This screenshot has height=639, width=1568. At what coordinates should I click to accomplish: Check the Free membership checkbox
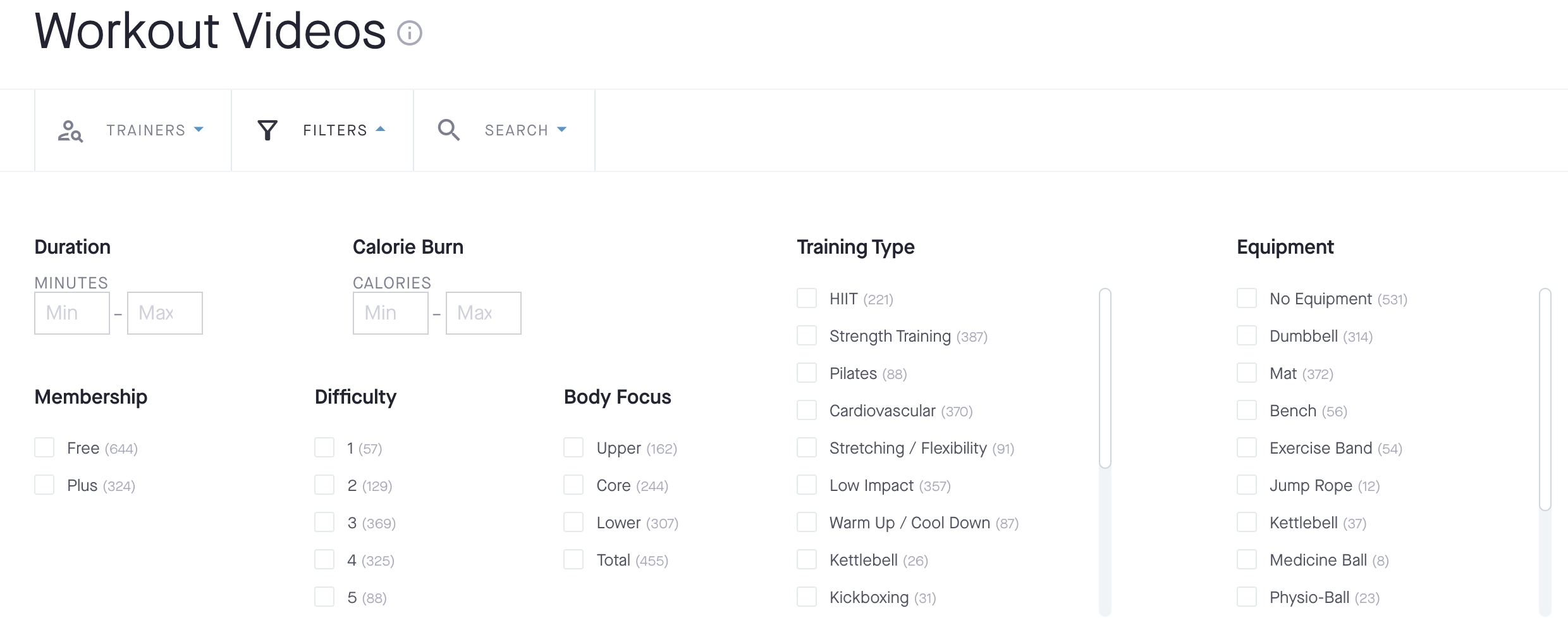(x=44, y=448)
